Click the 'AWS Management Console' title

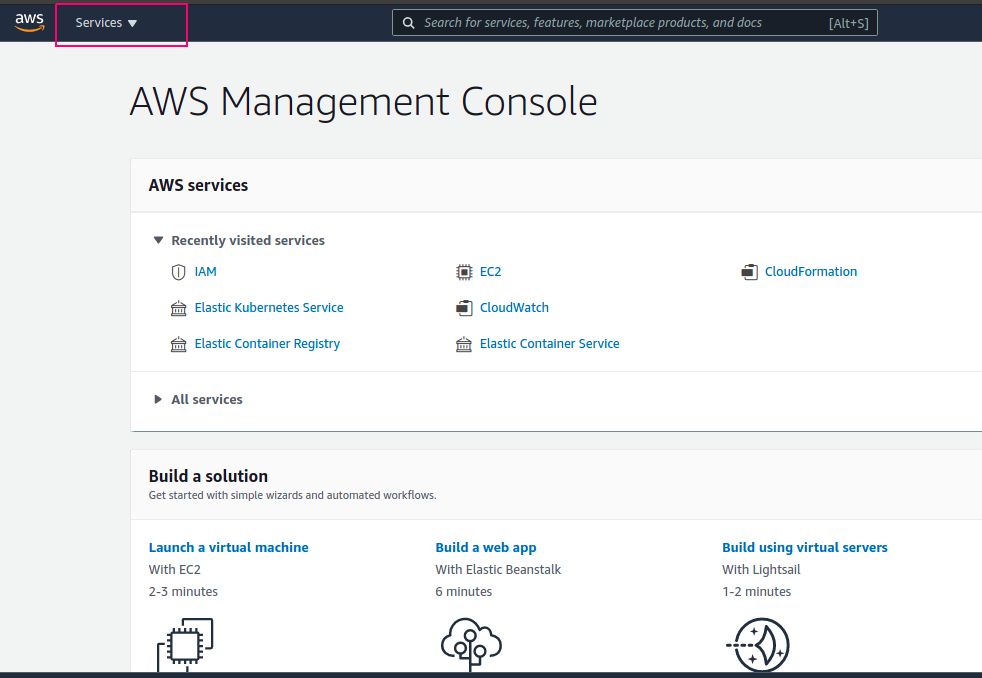tap(363, 102)
